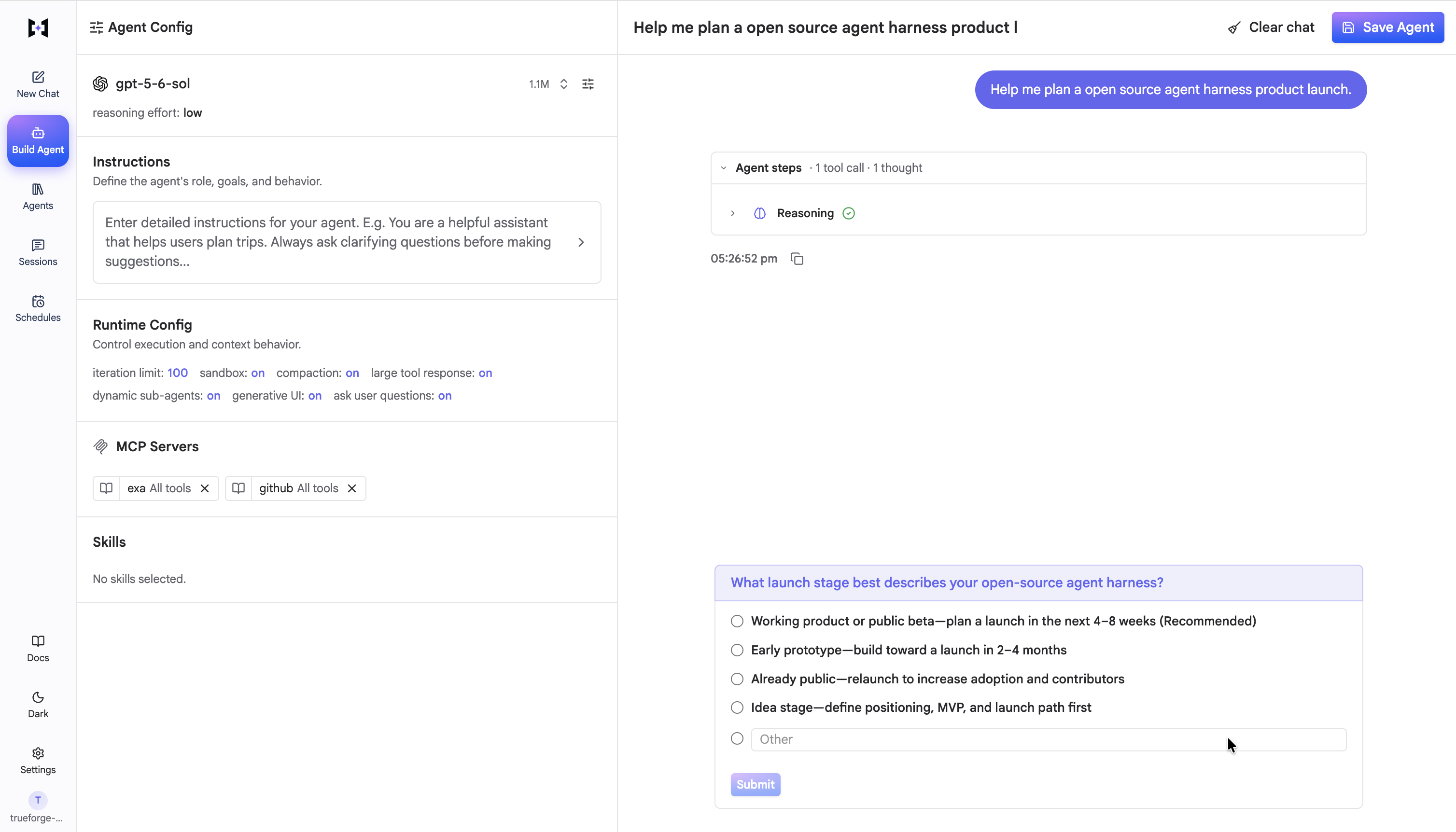Open the Build Agent page

point(38,140)
